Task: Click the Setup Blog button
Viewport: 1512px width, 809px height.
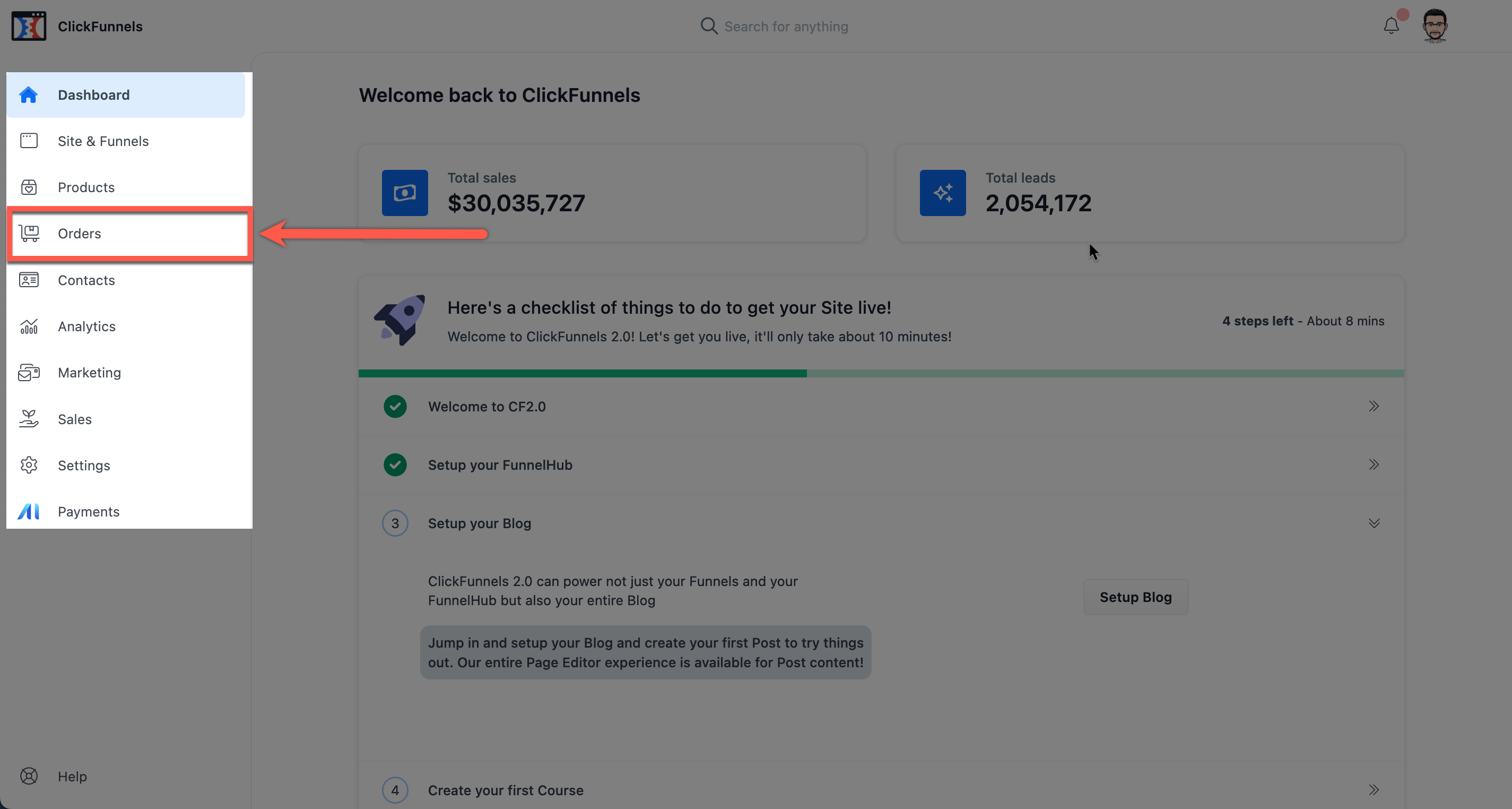Action: (1135, 597)
